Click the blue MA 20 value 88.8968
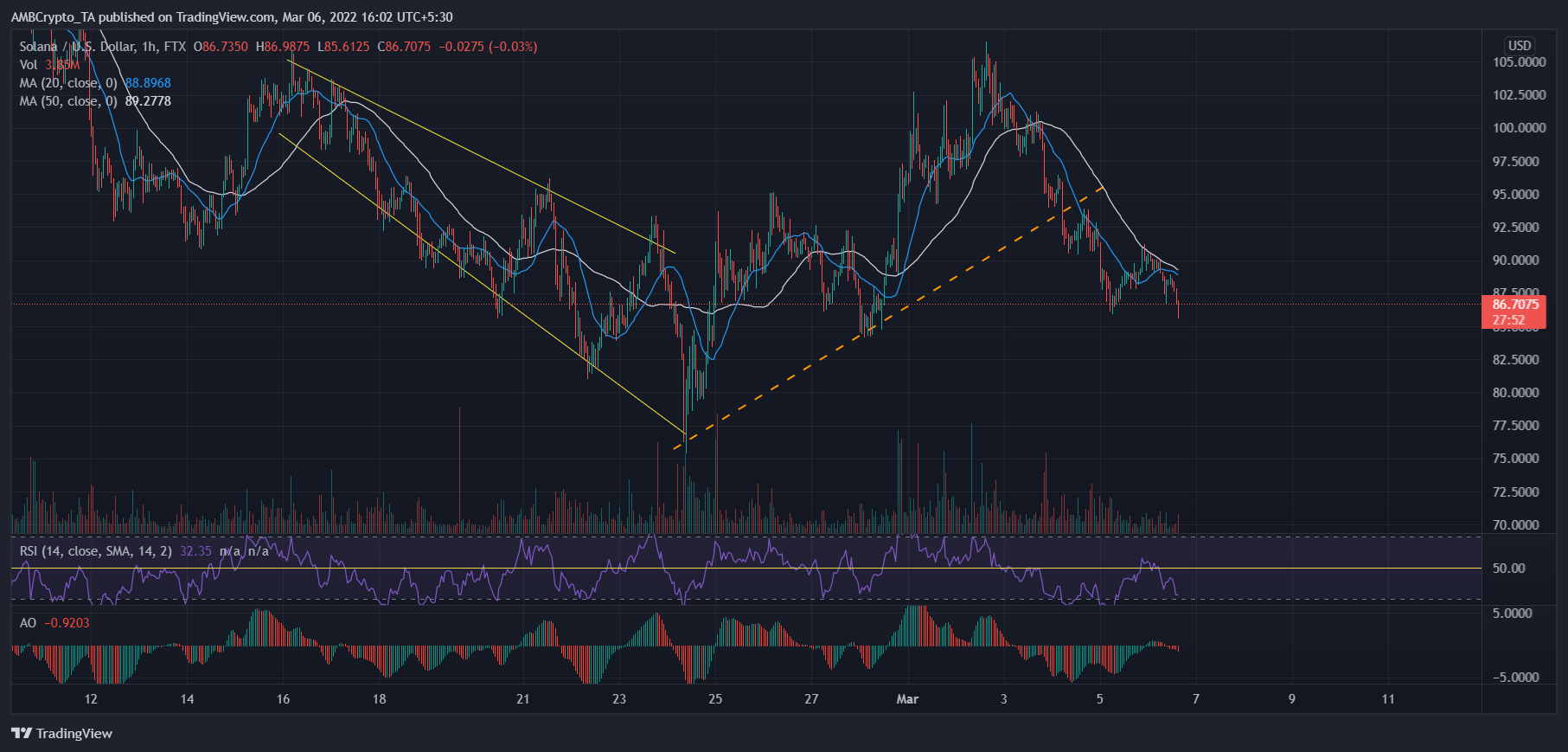 (148, 83)
